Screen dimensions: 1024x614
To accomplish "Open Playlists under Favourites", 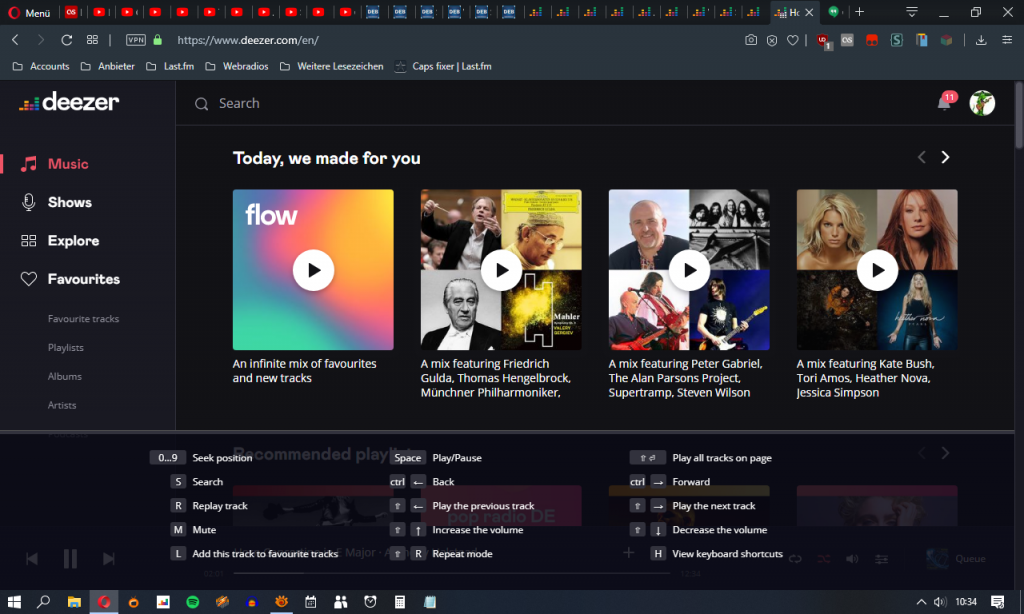I will 65,347.
